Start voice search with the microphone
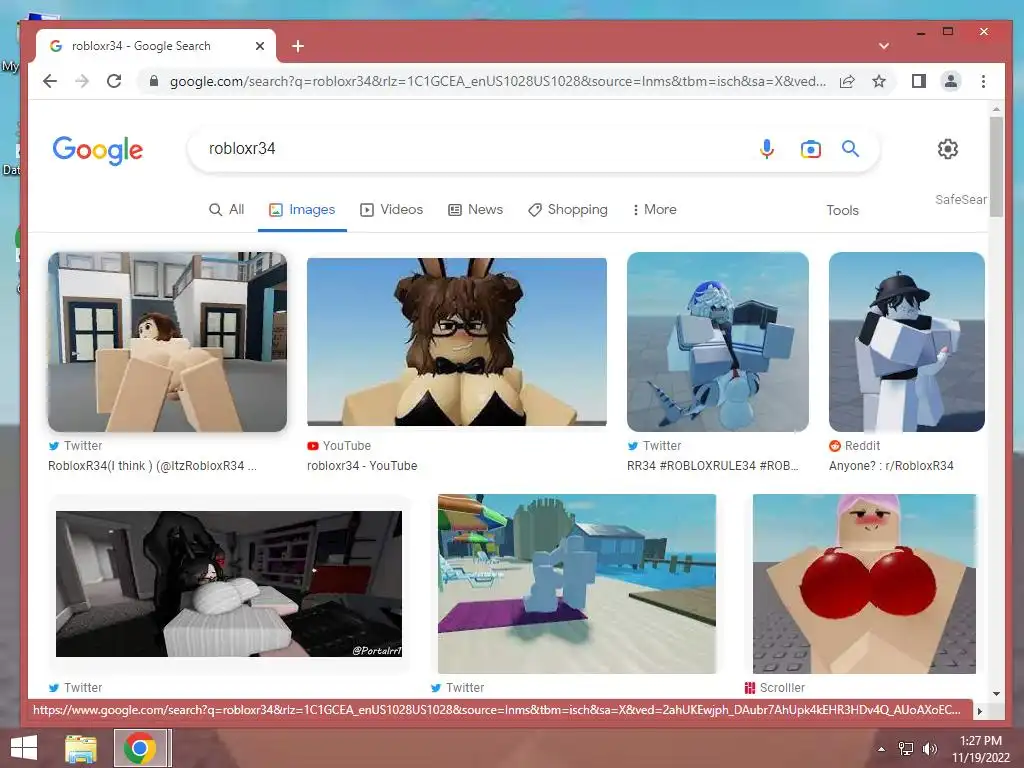This screenshot has height=768, width=1024. click(767, 149)
